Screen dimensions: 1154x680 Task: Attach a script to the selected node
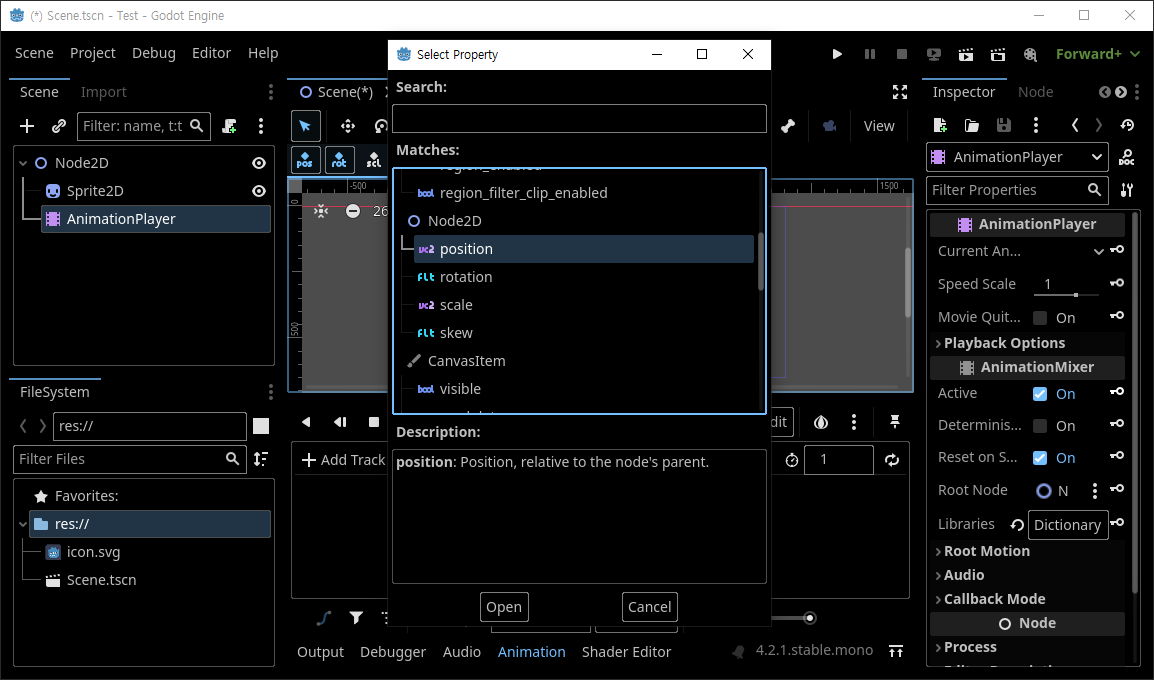(x=230, y=126)
